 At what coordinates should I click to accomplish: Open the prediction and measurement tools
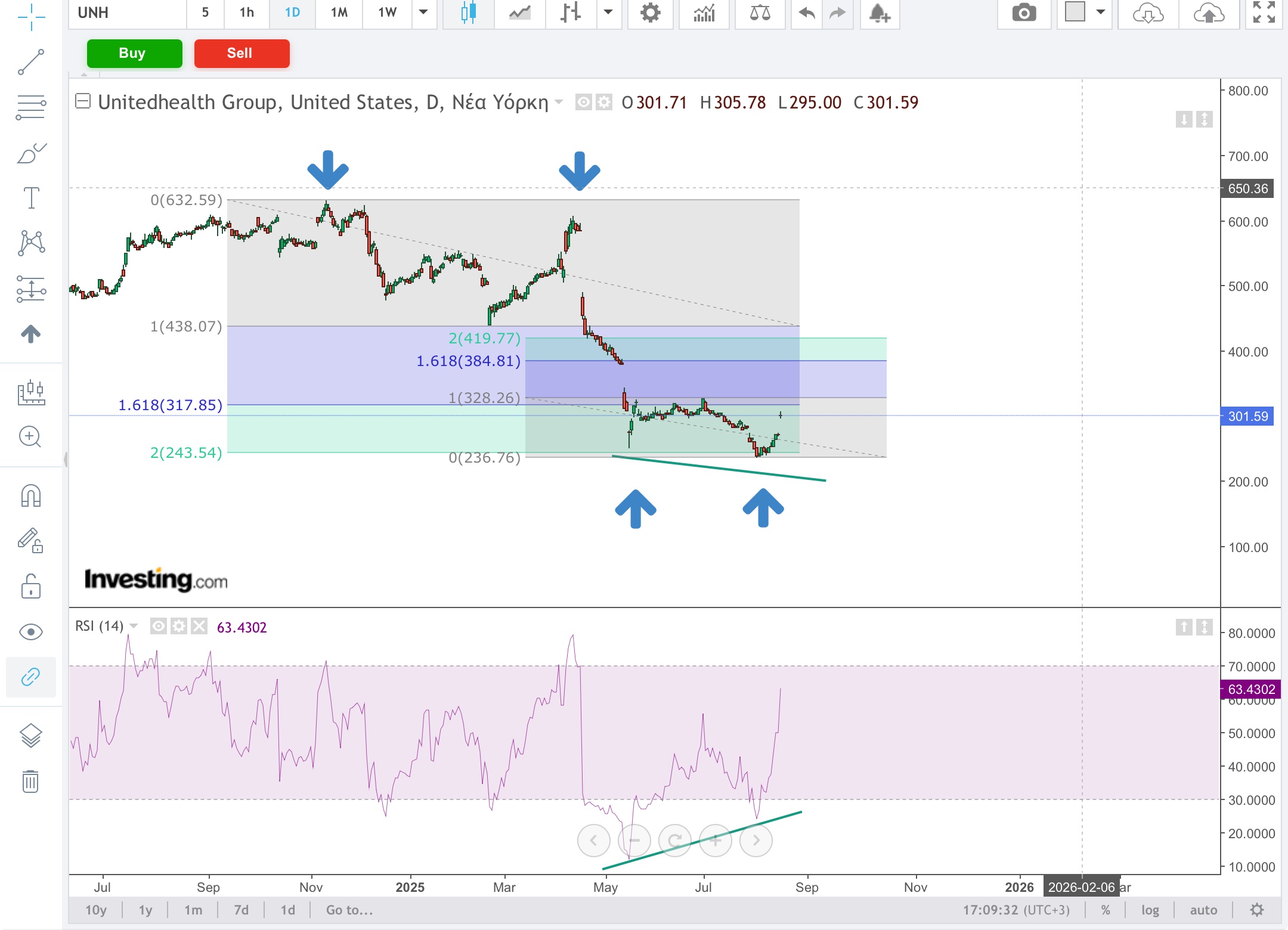31,289
